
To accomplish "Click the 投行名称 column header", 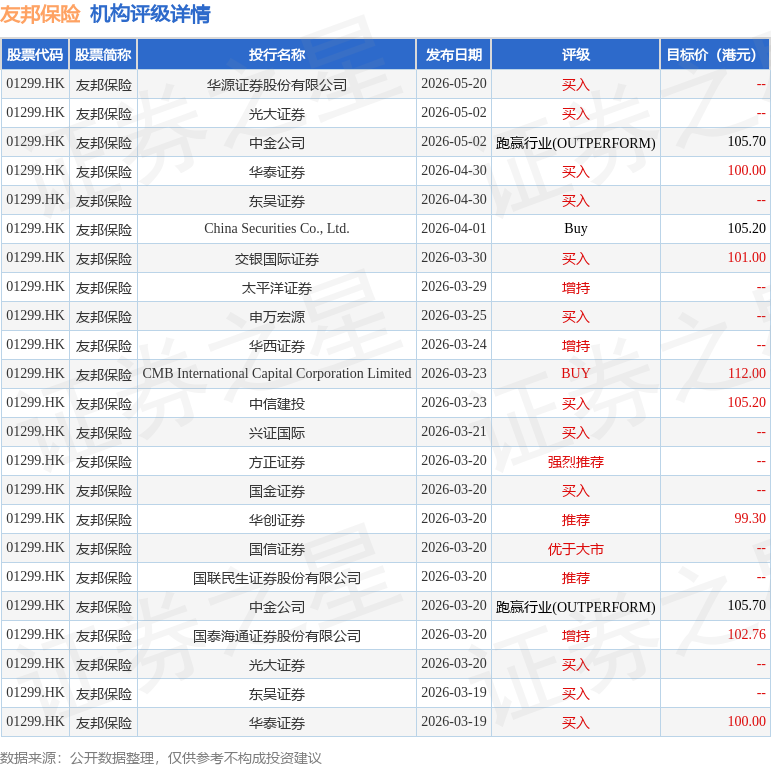I will [277, 55].
